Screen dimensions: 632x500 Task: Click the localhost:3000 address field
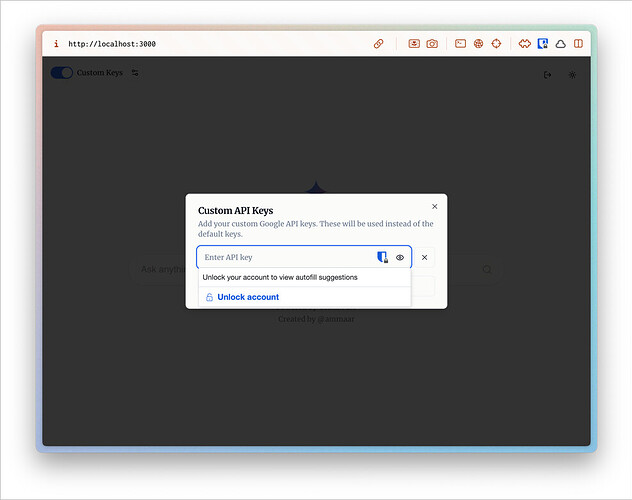[112, 44]
